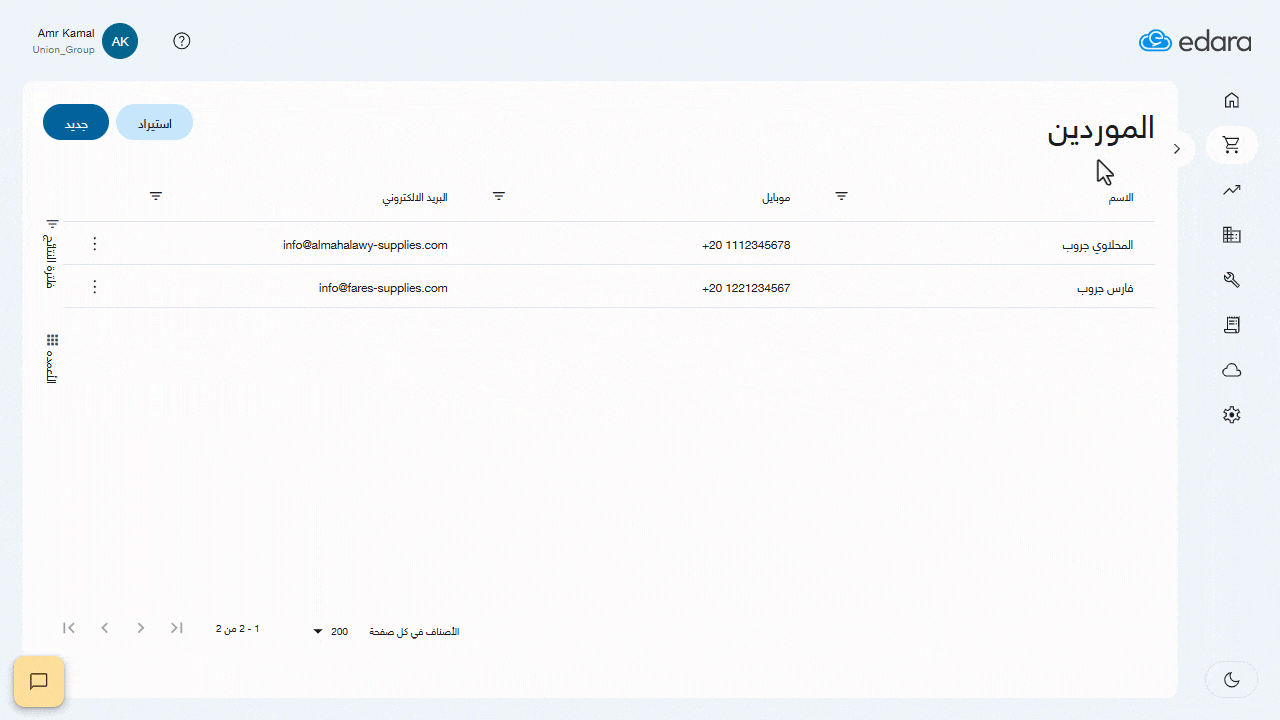Image resolution: width=1280 pixels, height=720 pixels.
Task: Open row menu for فارس جروب
Action: tap(95, 287)
